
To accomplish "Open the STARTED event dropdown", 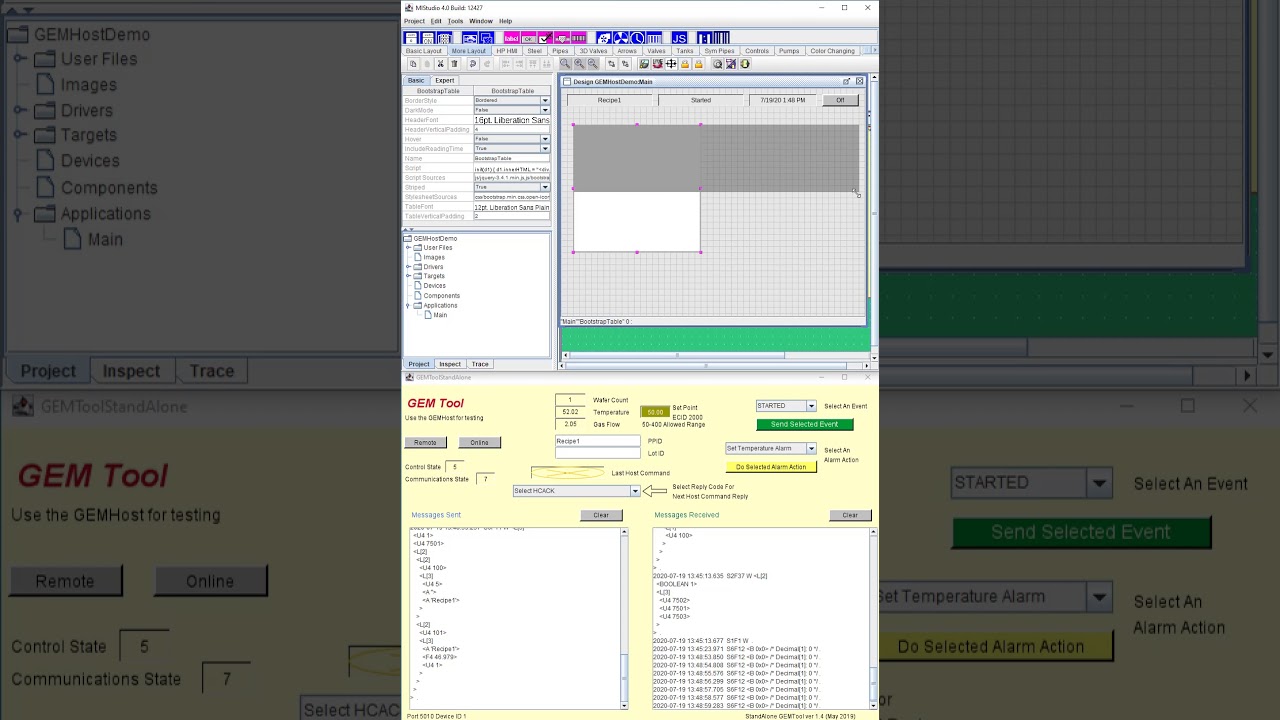I will [811, 406].
